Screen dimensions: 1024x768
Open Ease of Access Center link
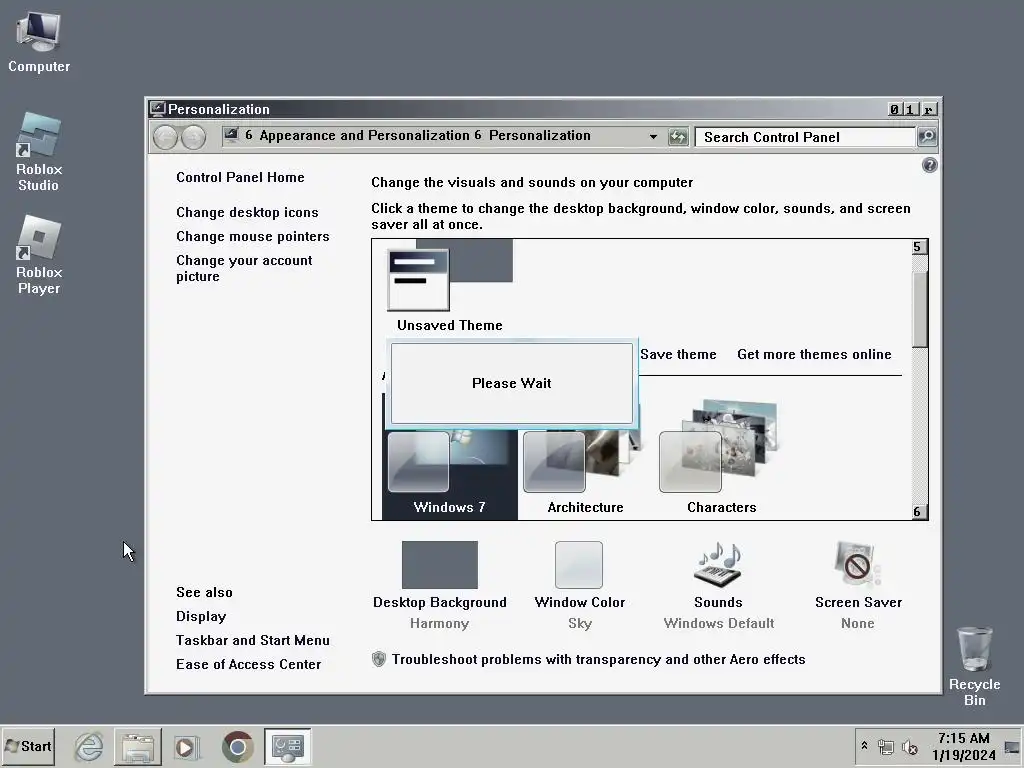[249, 664]
